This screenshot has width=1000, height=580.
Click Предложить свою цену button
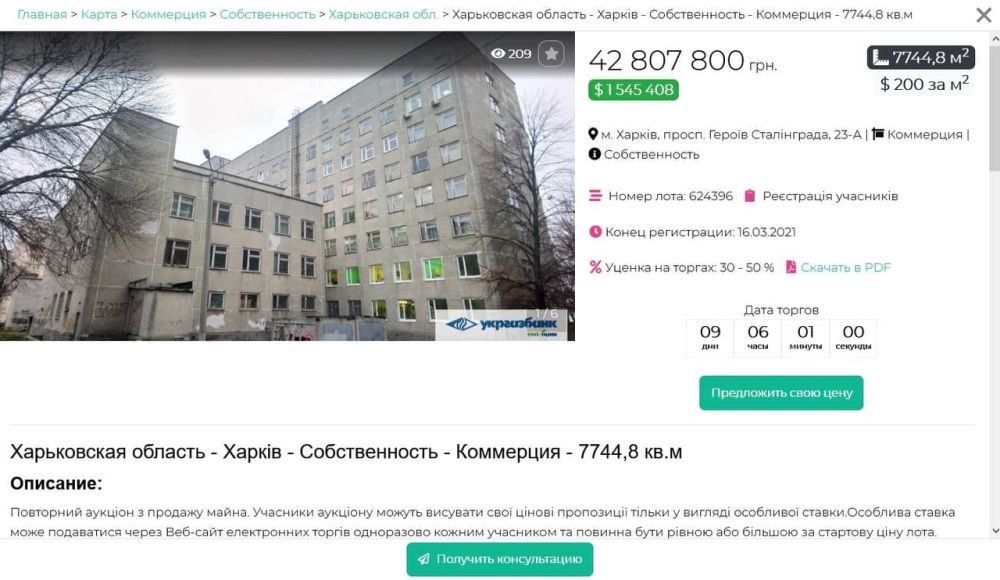(781, 392)
